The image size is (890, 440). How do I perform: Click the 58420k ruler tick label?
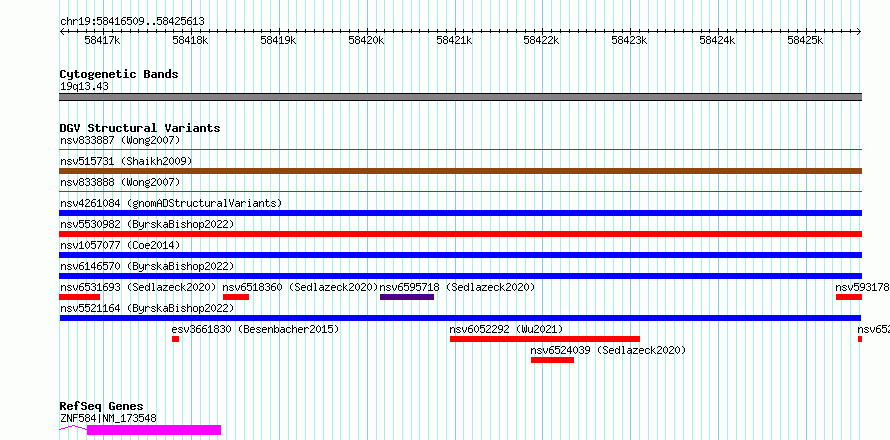pos(366,40)
